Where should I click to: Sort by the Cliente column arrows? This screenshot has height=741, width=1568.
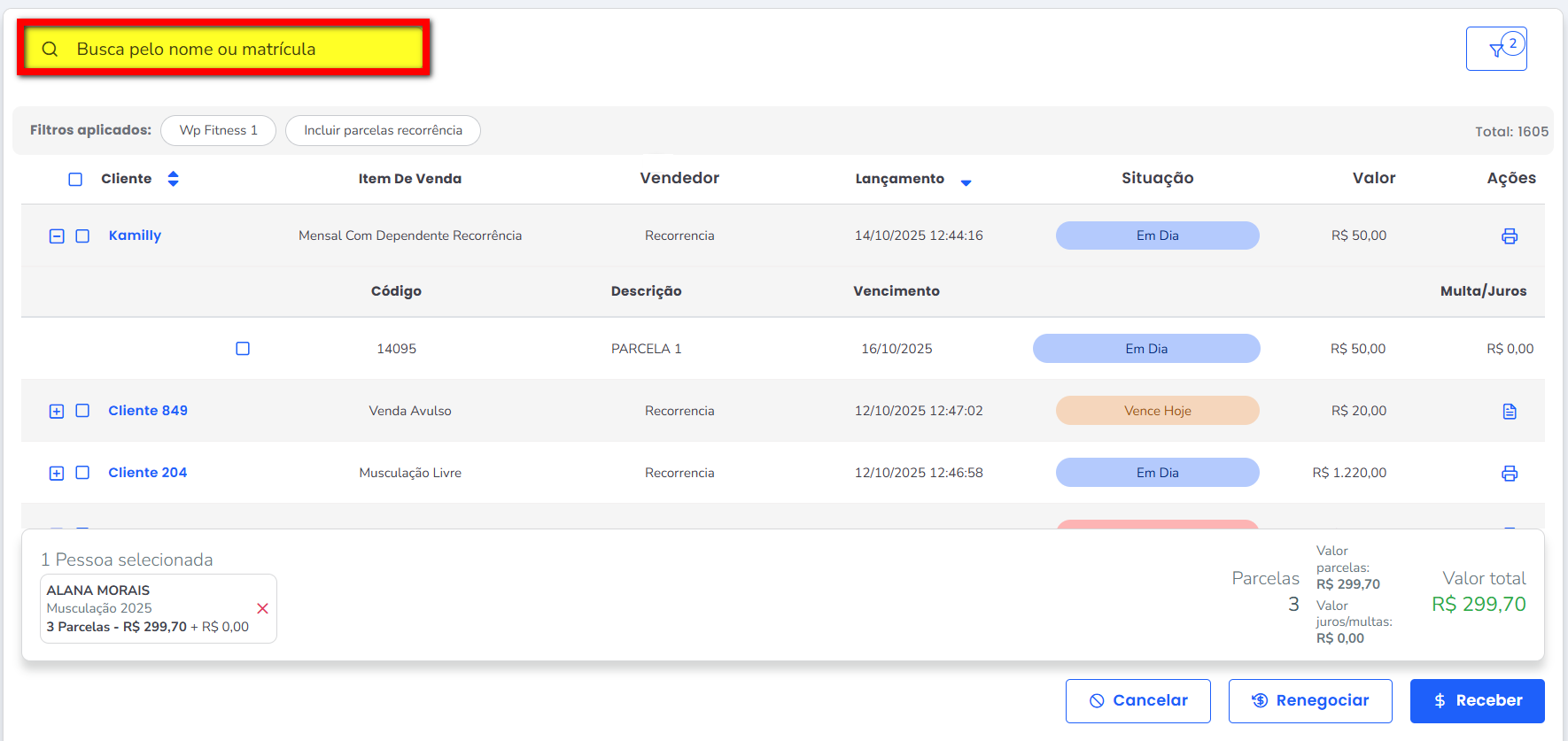pyautogui.click(x=174, y=179)
